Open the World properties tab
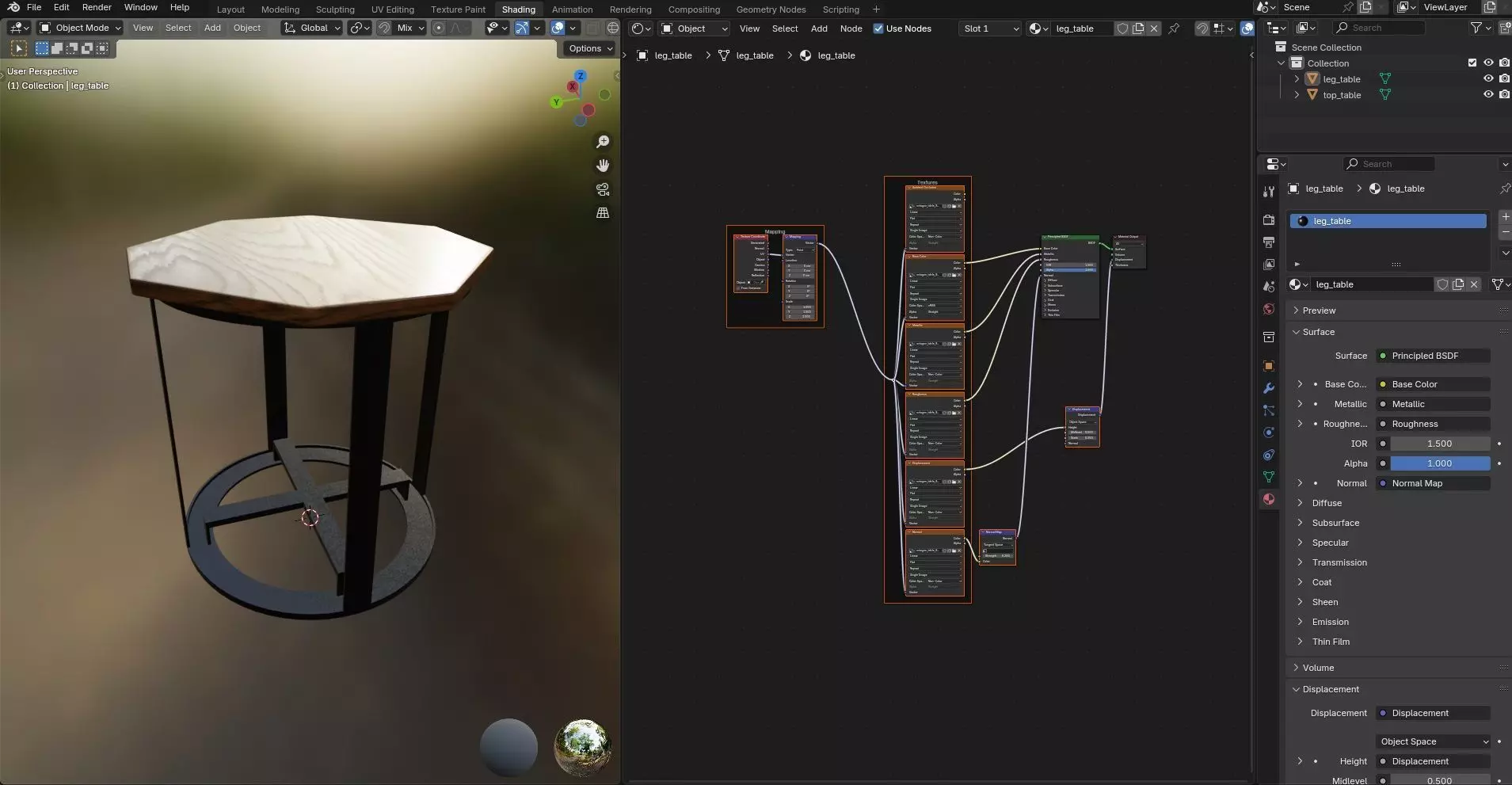The image size is (1512, 785). tap(1269, 309)
